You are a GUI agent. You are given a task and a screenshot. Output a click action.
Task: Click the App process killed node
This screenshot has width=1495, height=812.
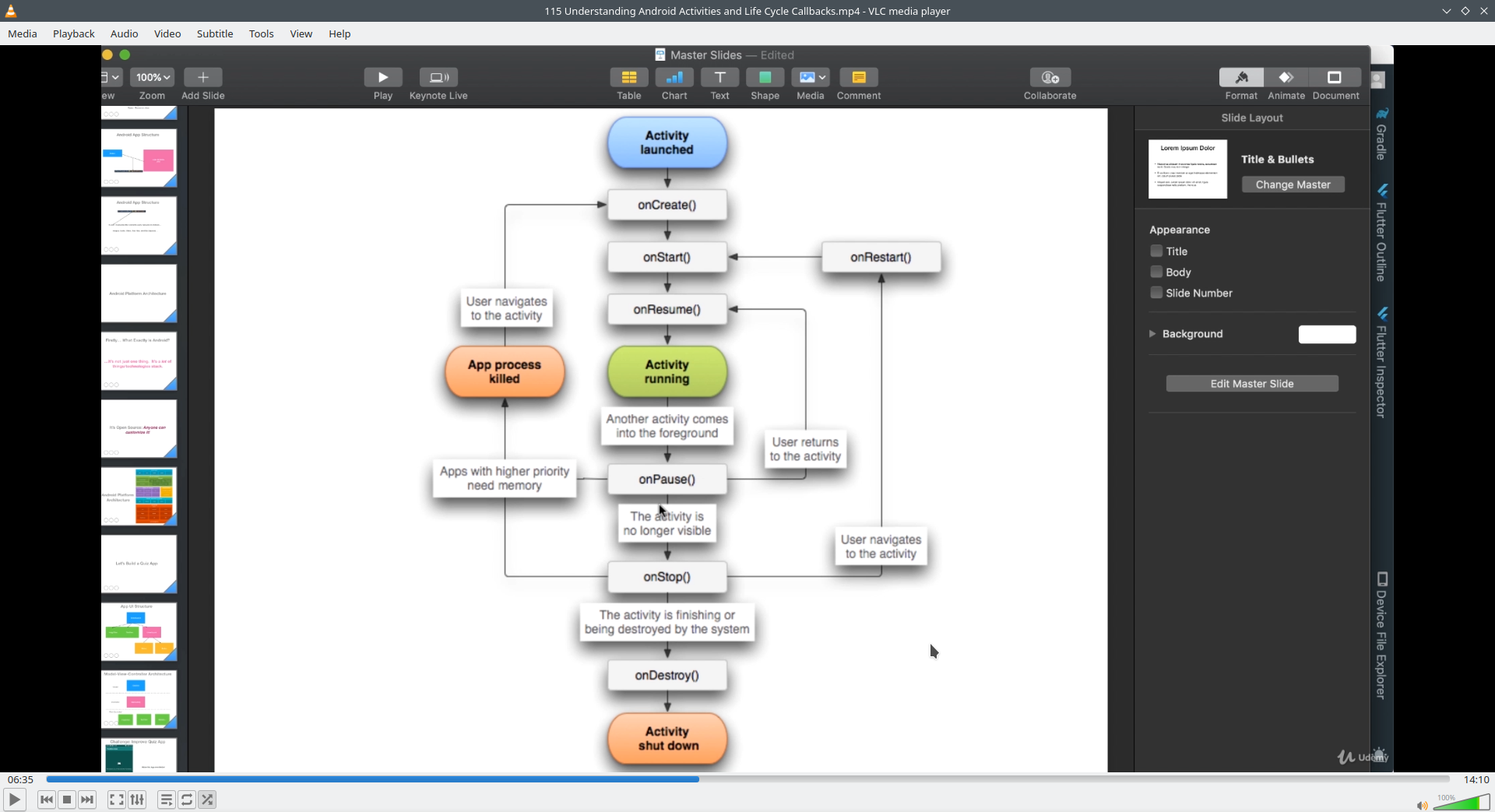tap(505, 372)
